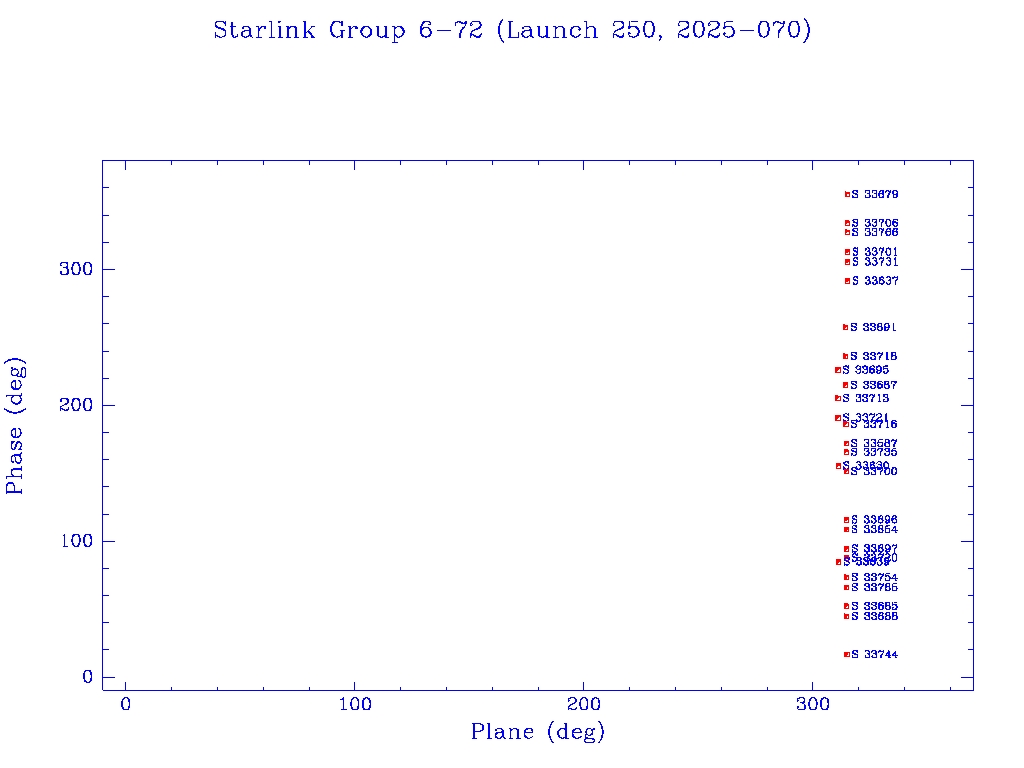Click the red marker for S 33731
Screen dimensions: 1024x768
(x=847, y=262)
